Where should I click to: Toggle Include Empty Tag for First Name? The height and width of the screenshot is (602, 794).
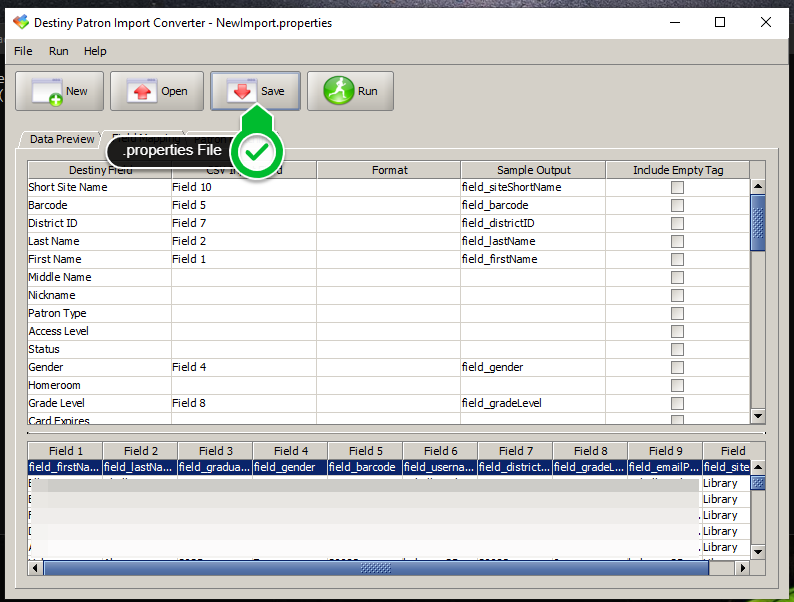click(x=677, y=259)
